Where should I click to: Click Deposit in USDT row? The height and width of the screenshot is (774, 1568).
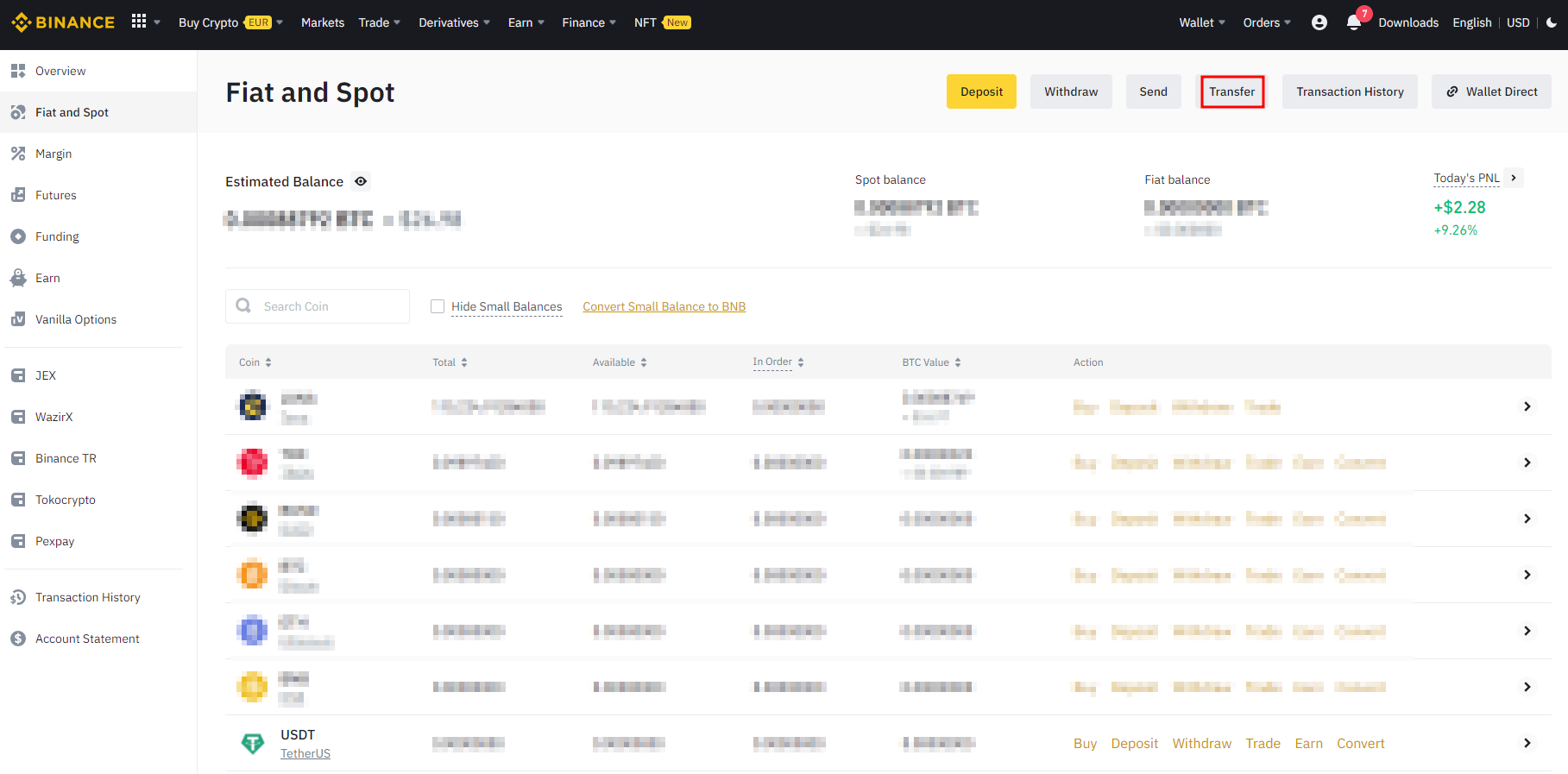[1134, 743]
